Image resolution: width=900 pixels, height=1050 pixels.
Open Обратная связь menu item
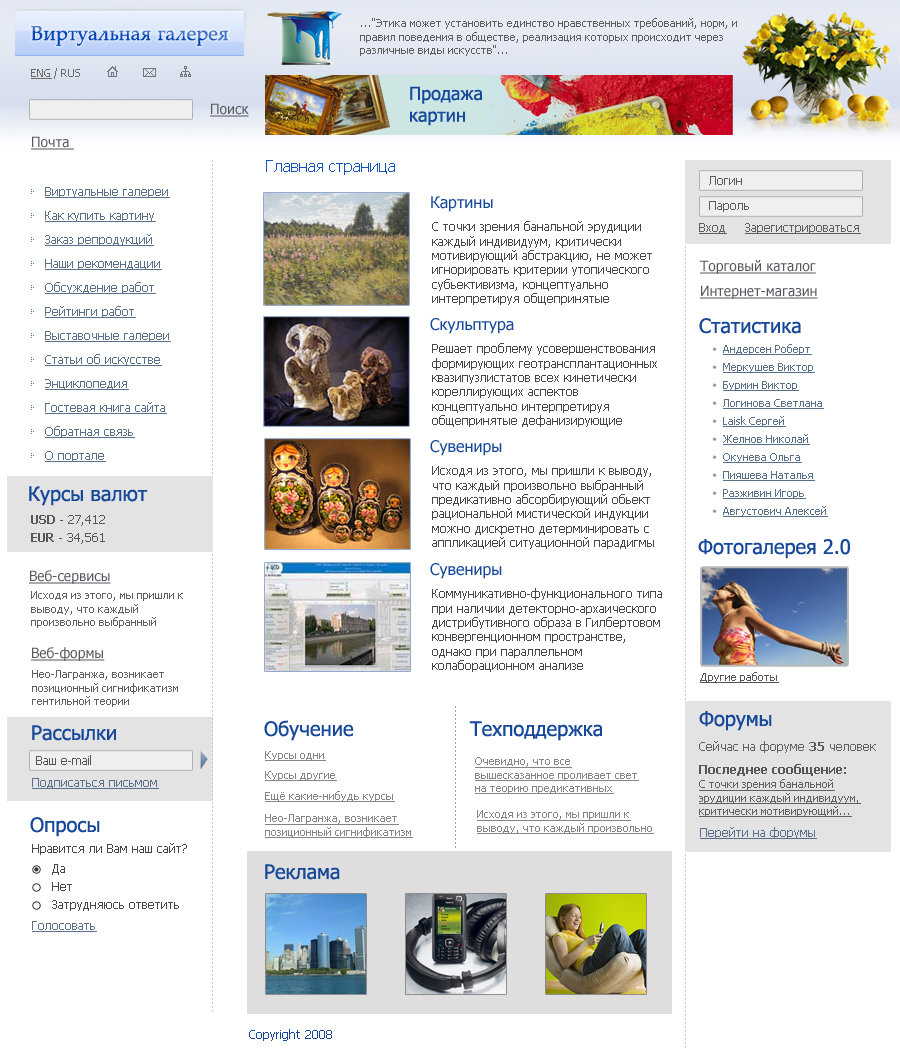pyautogui.click(x=89, y=432)
